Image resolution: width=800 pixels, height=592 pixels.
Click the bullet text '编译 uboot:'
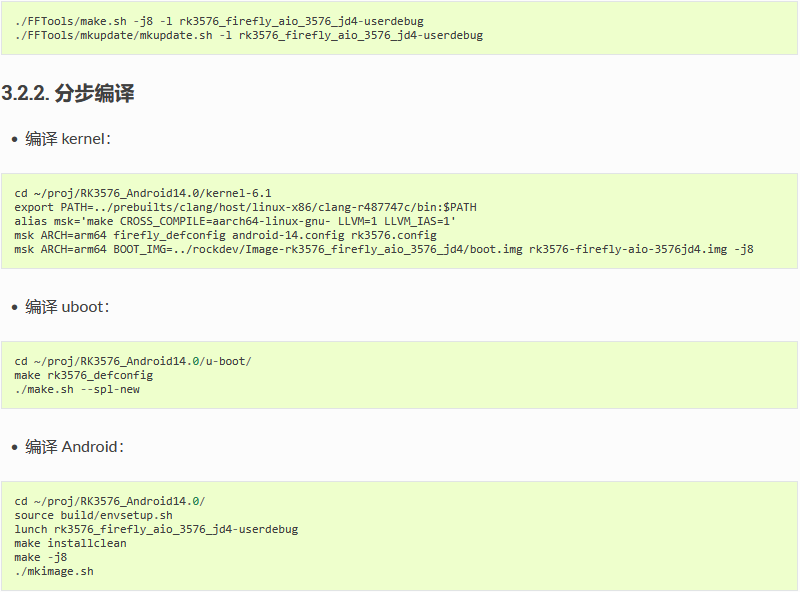(x=67, y=307)
